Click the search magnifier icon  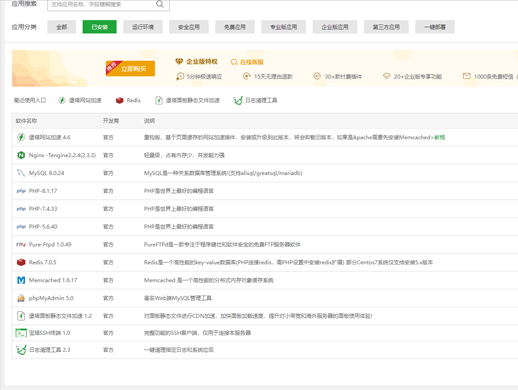(160, 4)
